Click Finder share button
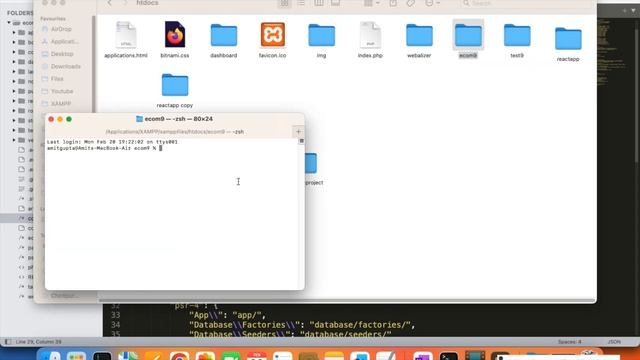The height and width of the screenshot is (360, 640). (x=393, y=3)
